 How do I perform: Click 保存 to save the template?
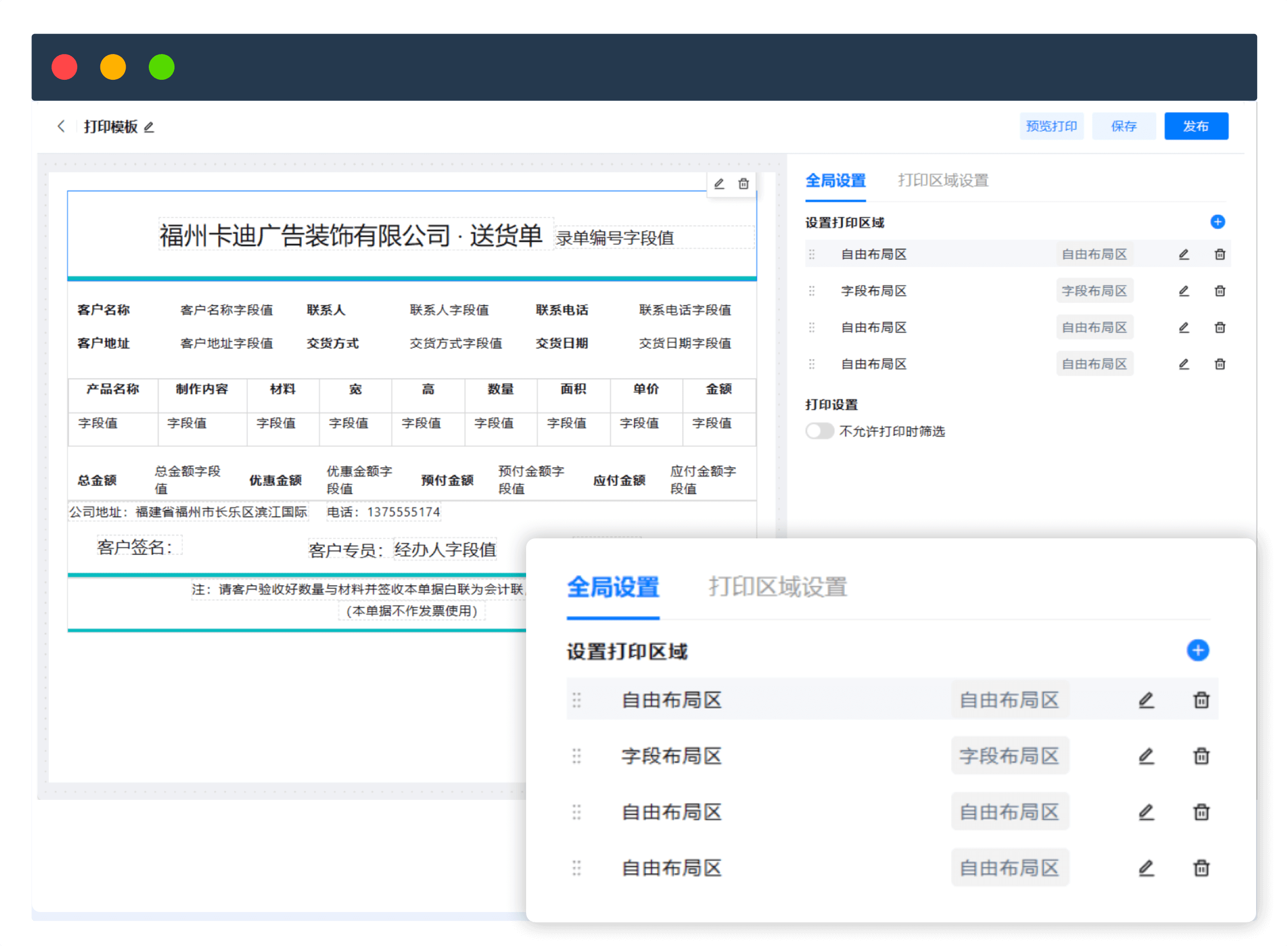click(1124, 126)
